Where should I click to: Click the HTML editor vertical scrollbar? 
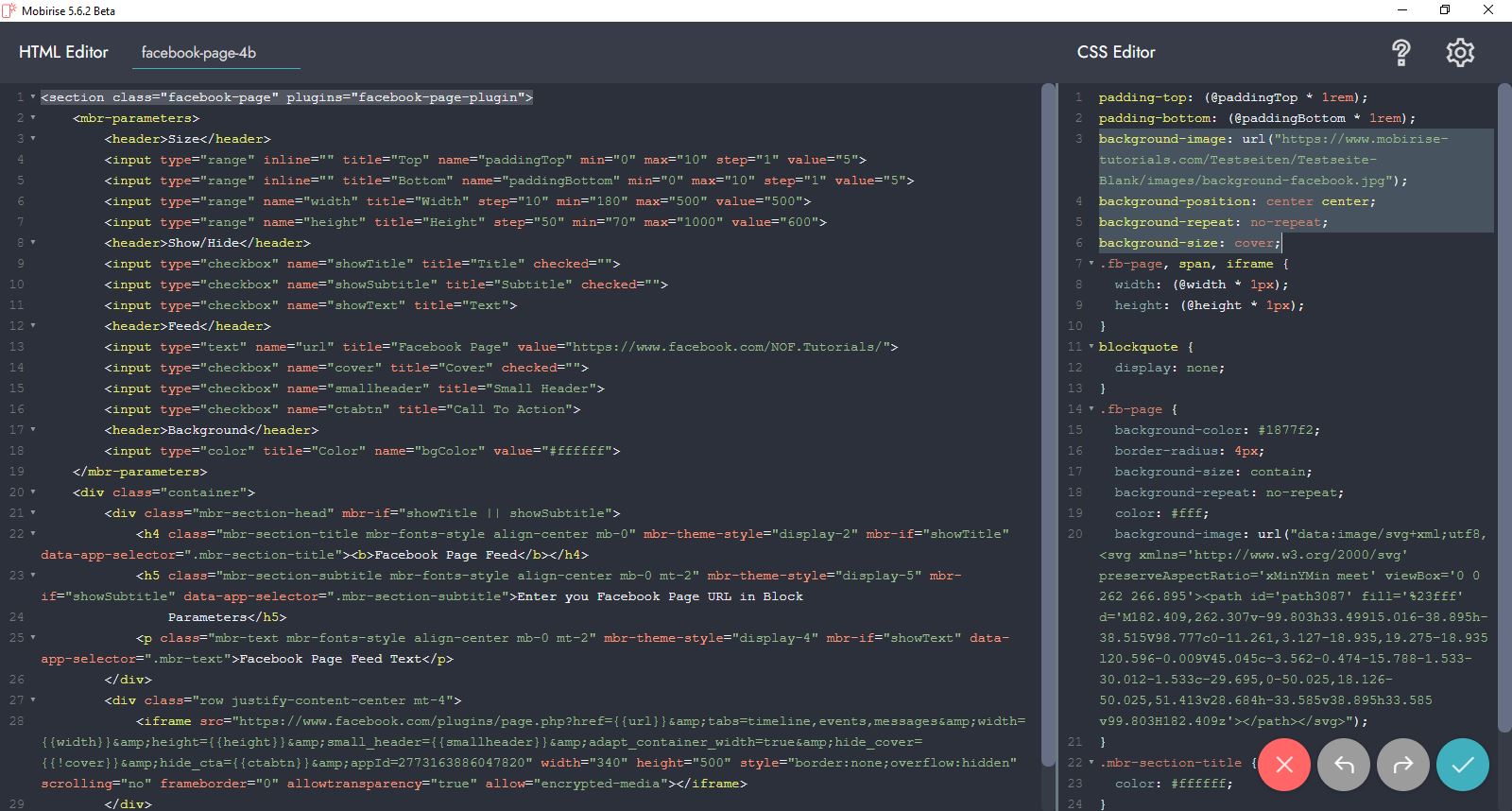tap(1047, 425)
